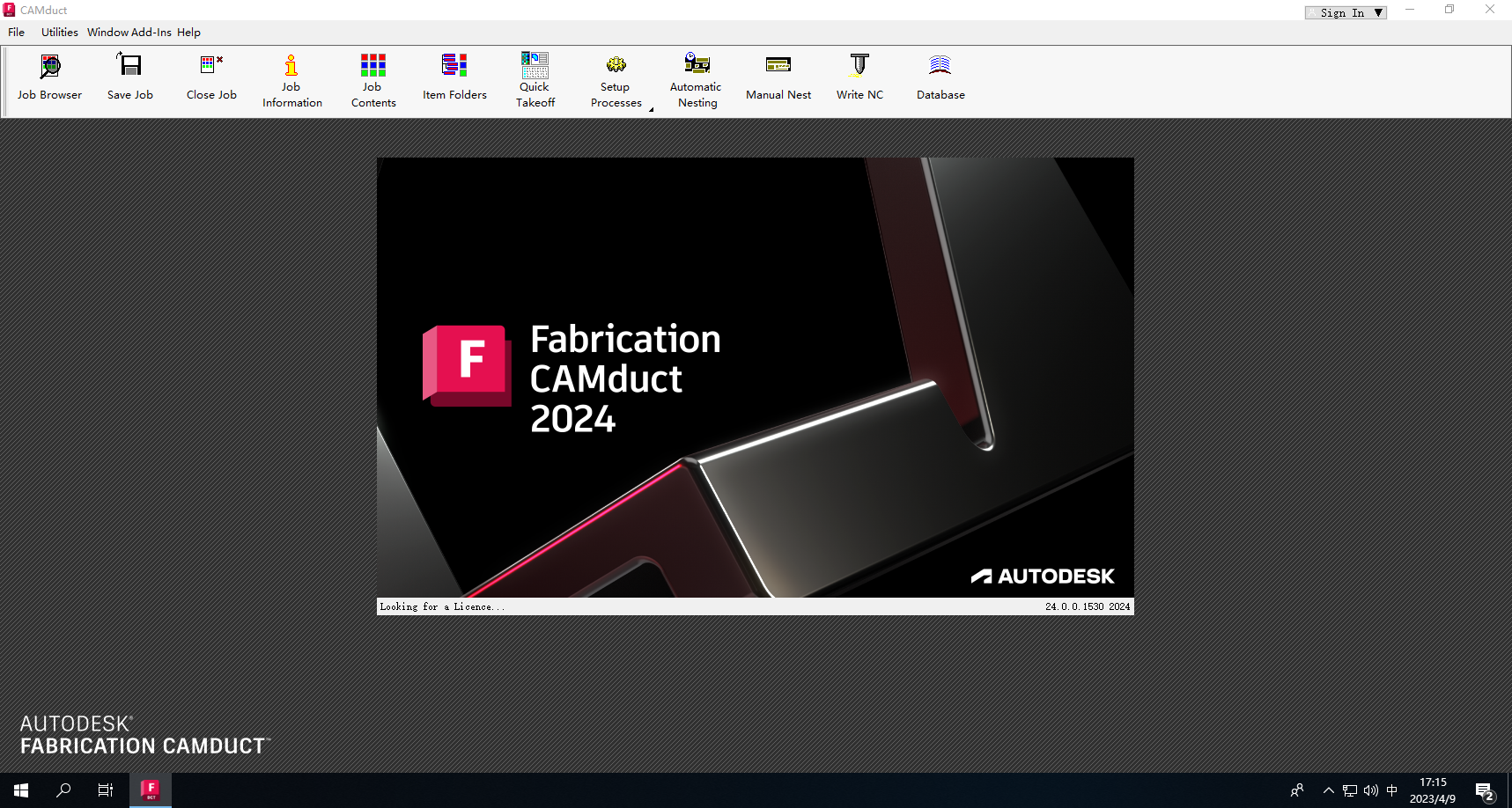Open Task View on the taskbar
The width and height of the screenshot is (1512, 808).
click(106, 790)
